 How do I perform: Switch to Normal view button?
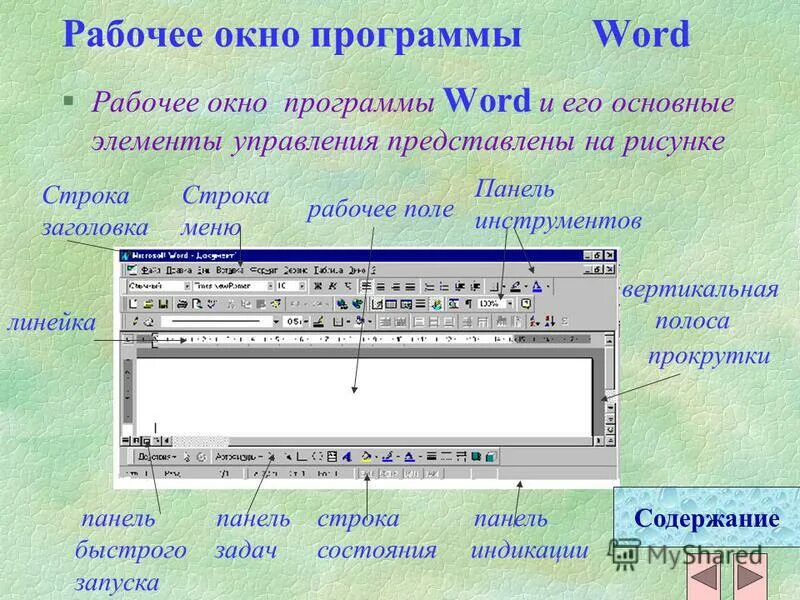pyautogui.click(x=126, y=440)
